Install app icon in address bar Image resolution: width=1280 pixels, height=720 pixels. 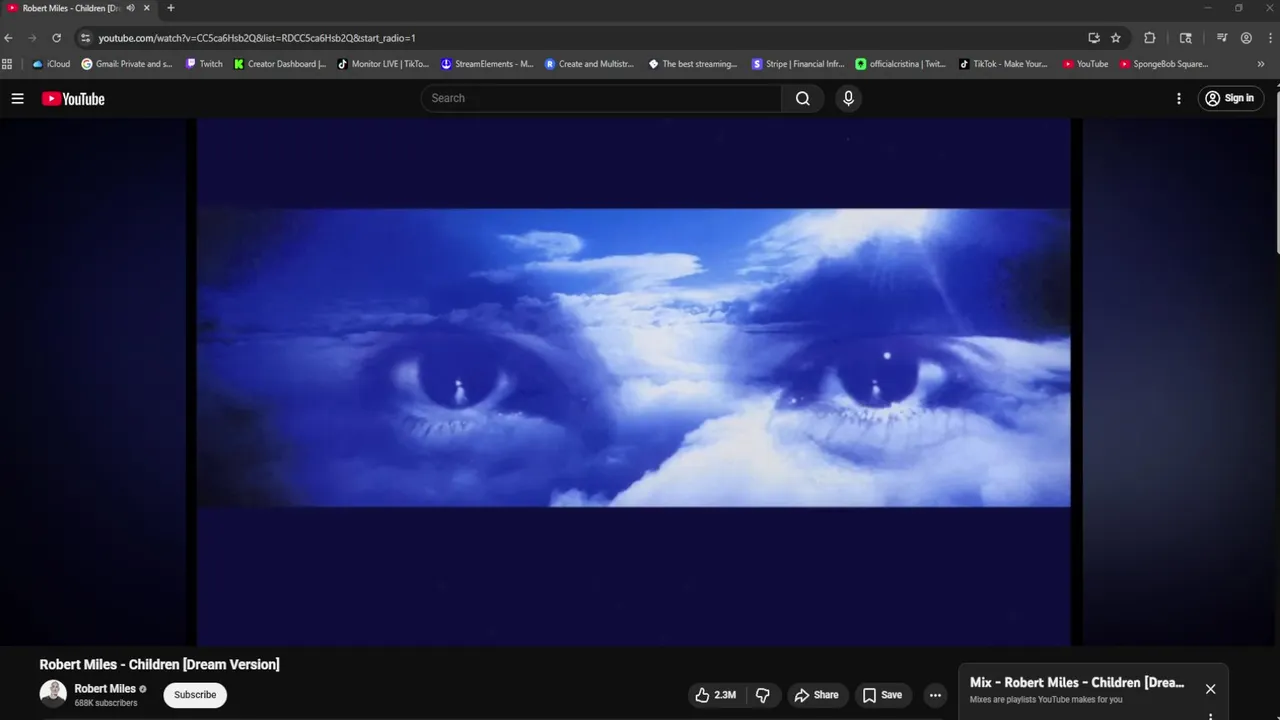tap(1094, 38)
